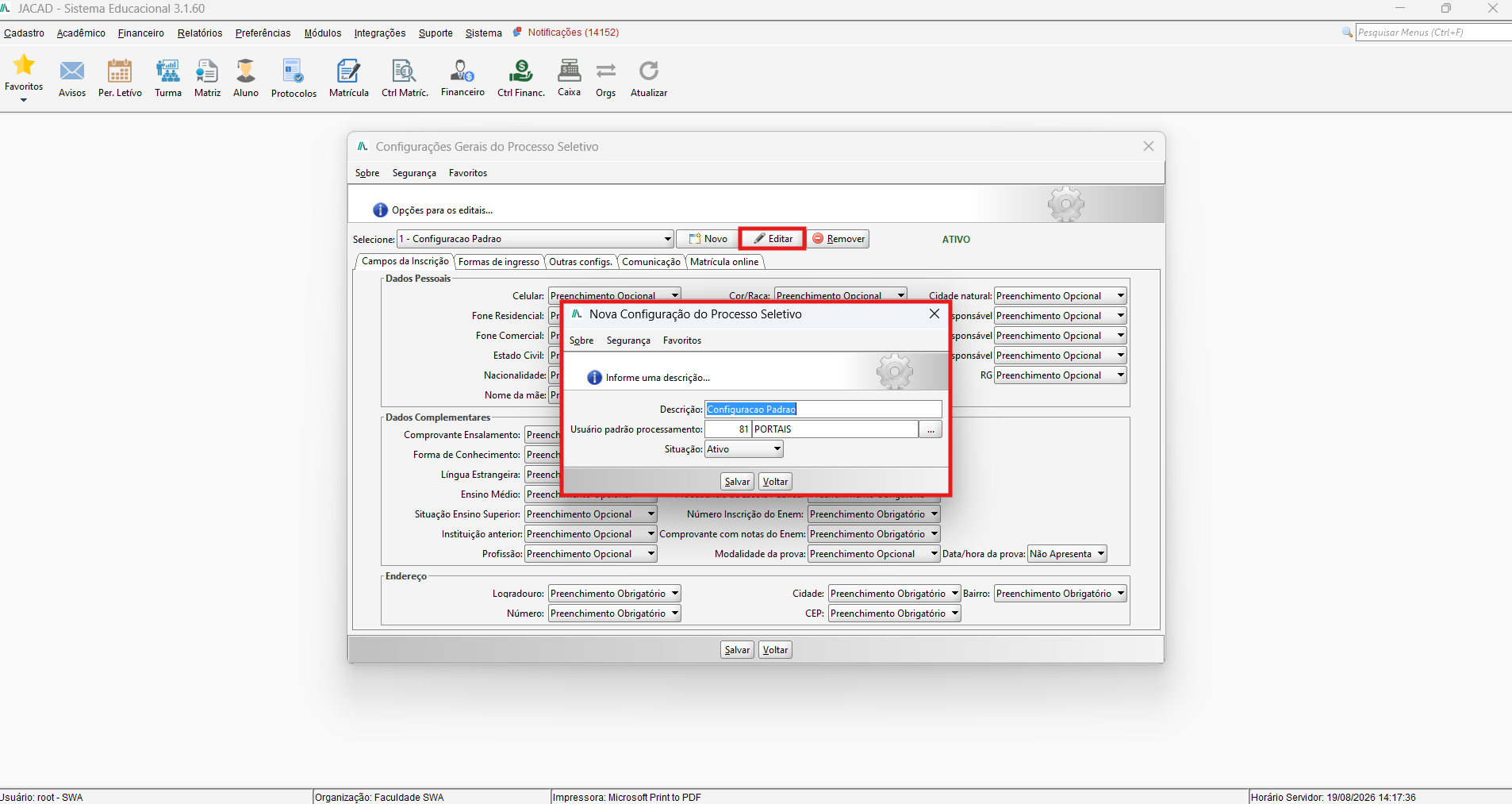The width and height of the screenshot is (1512, 804).
Task: Switch to the Outras configs. tab
Action: coord(581,262)
